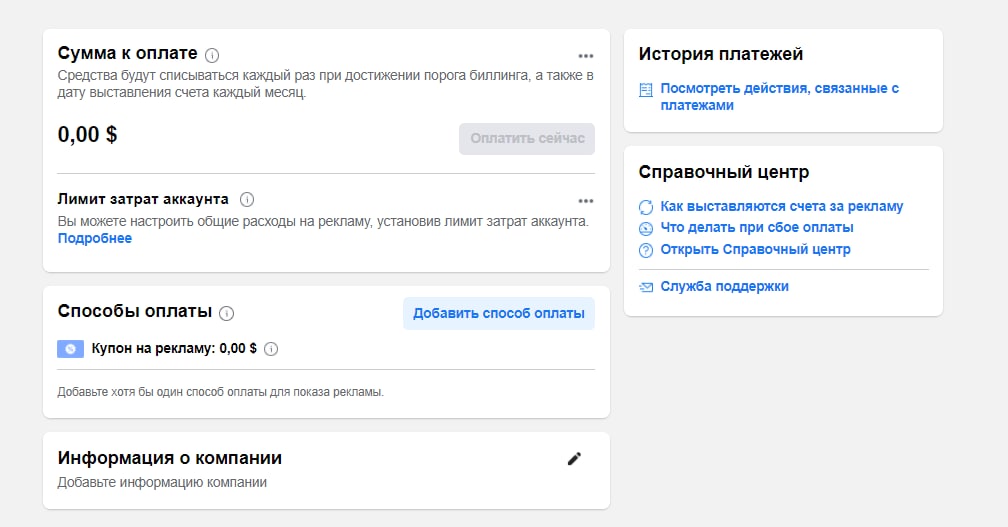The height and width of the screenshot is (527, 1008).
Task: Click Добавить способ оплаты button
Action: click(x=499, y=314)
